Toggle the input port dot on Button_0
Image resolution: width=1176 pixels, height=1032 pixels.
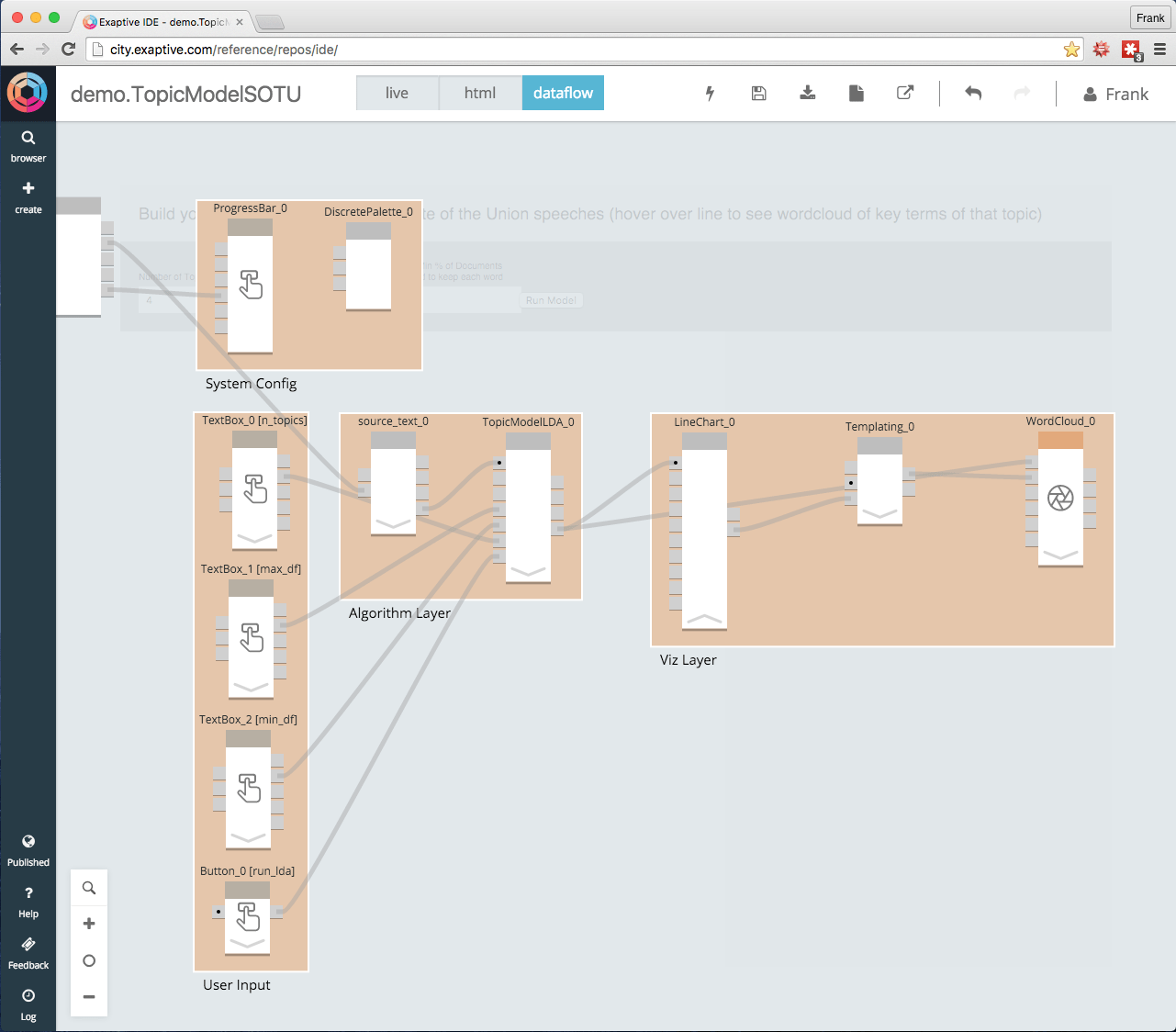click(218, 912)
